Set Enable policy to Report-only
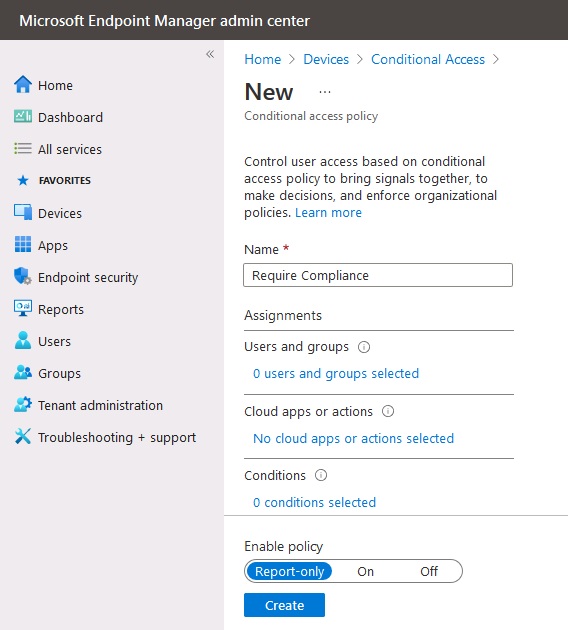 click(x=289, y=571)
